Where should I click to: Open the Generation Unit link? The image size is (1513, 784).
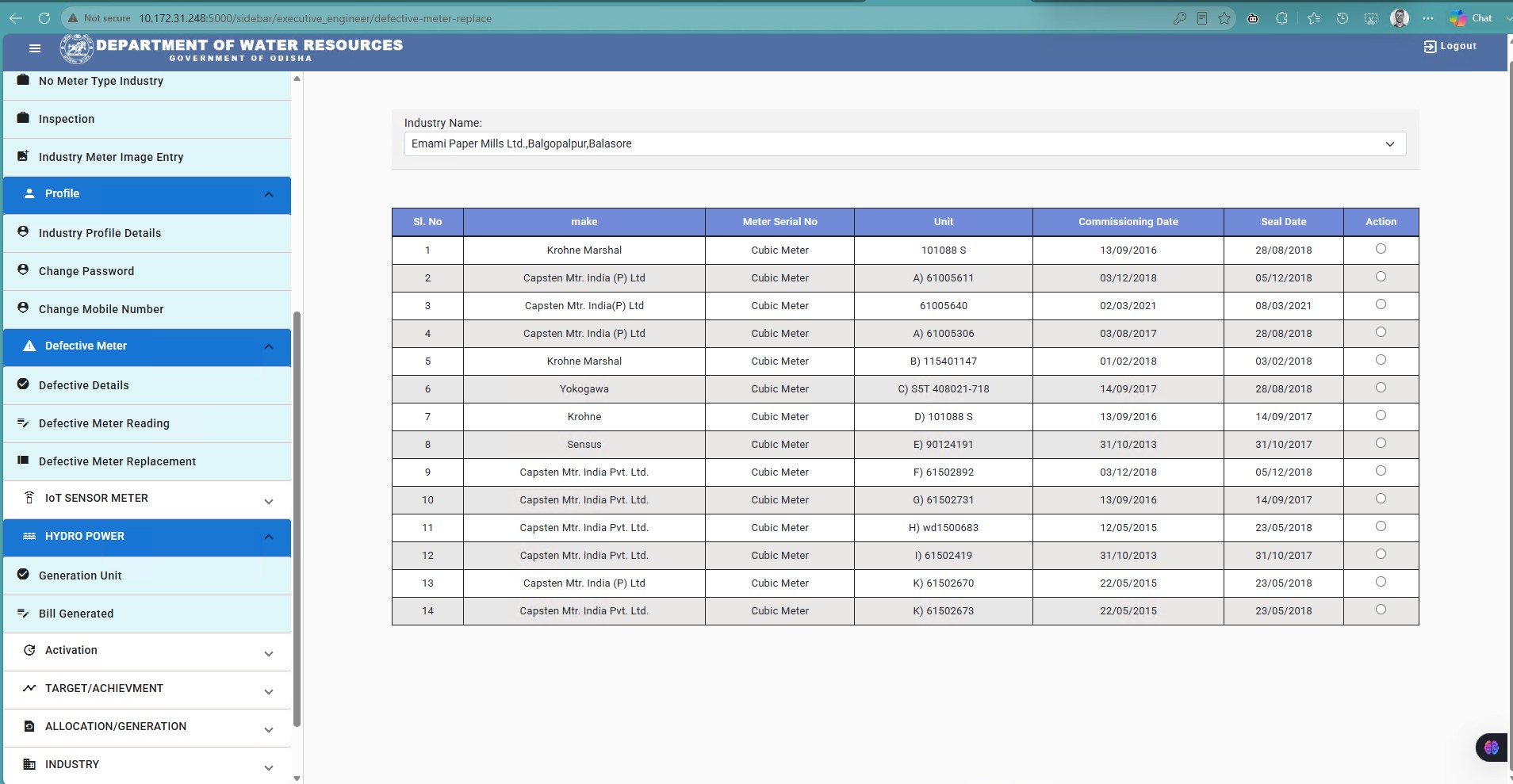coord(147,576)
